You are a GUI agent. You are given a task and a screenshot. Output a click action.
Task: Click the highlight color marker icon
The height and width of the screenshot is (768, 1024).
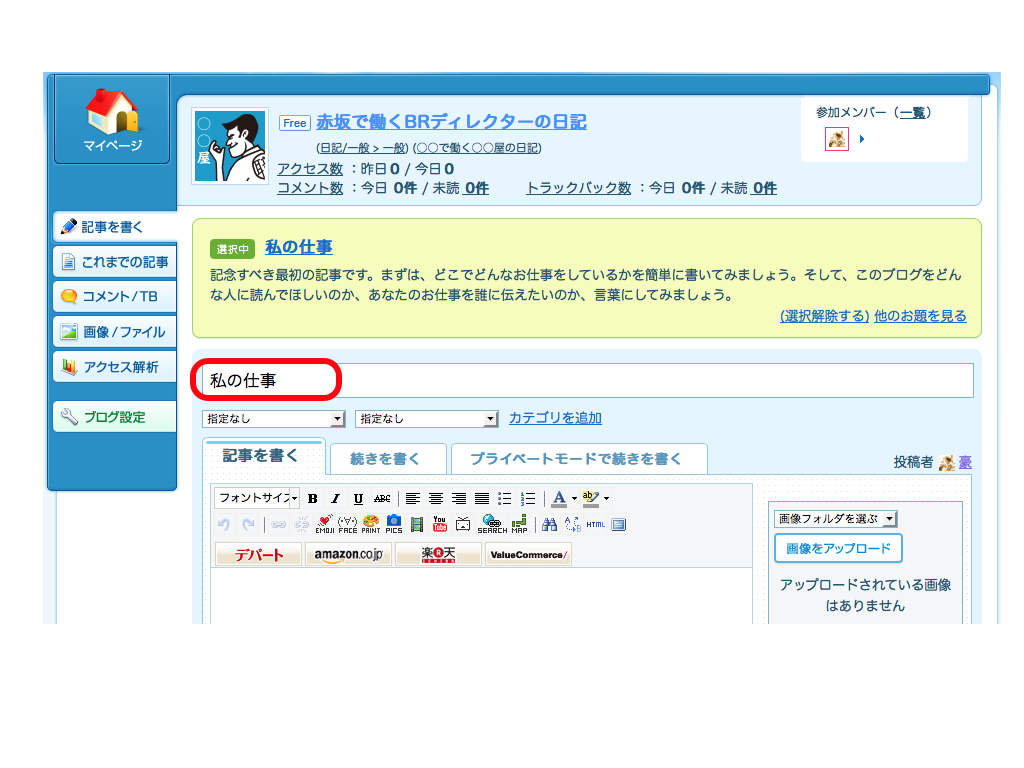590,498
